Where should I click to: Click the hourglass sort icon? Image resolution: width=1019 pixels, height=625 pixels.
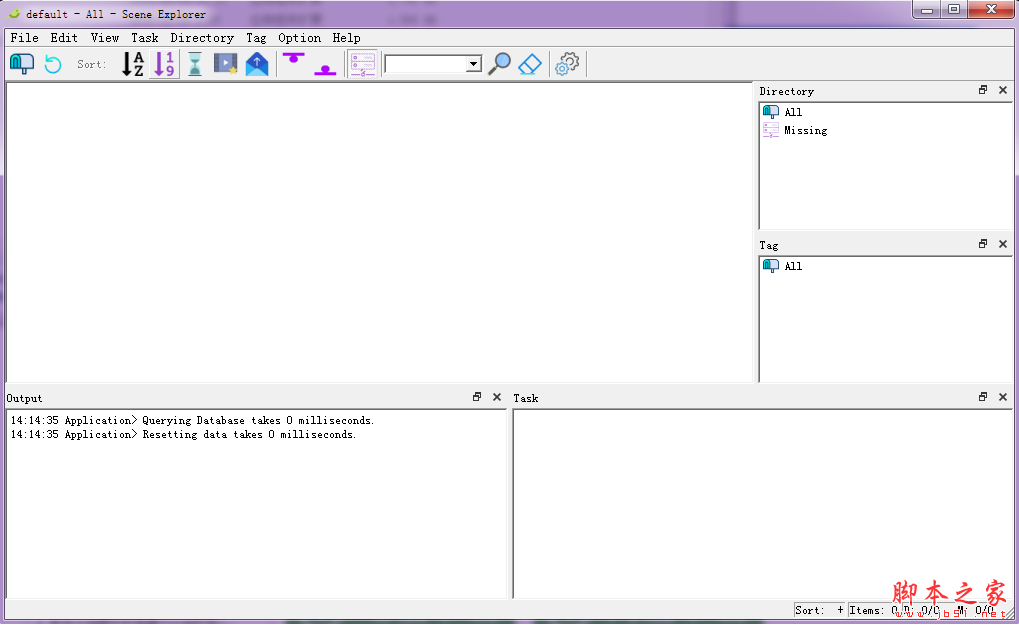pos(195,64)
